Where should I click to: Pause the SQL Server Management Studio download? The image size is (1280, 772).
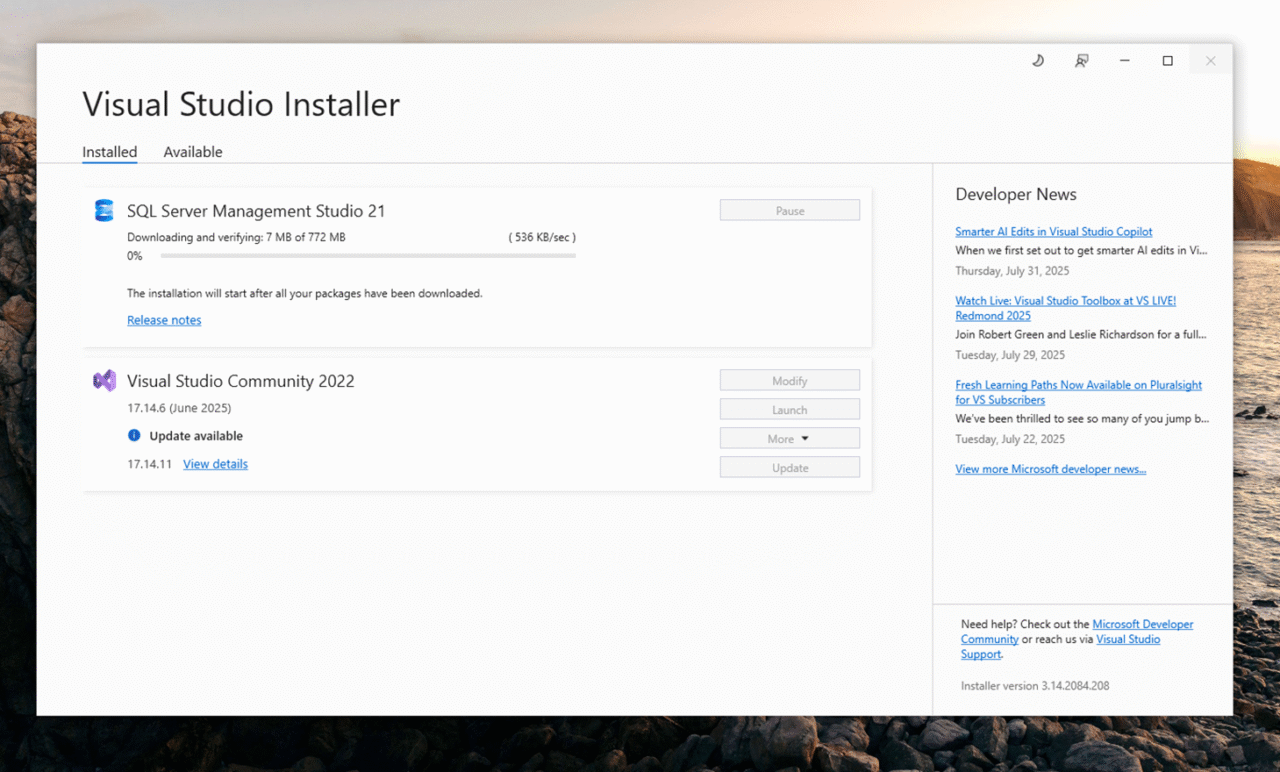point(790,211)
